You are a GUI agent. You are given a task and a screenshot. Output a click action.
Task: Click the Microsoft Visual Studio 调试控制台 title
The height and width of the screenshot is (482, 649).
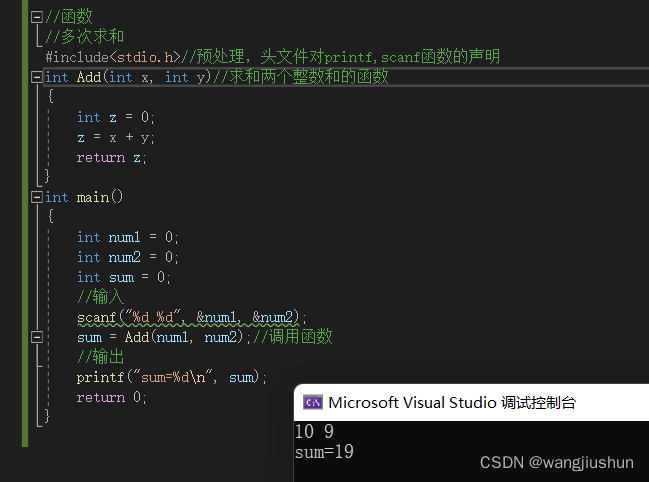pos(452,403)
